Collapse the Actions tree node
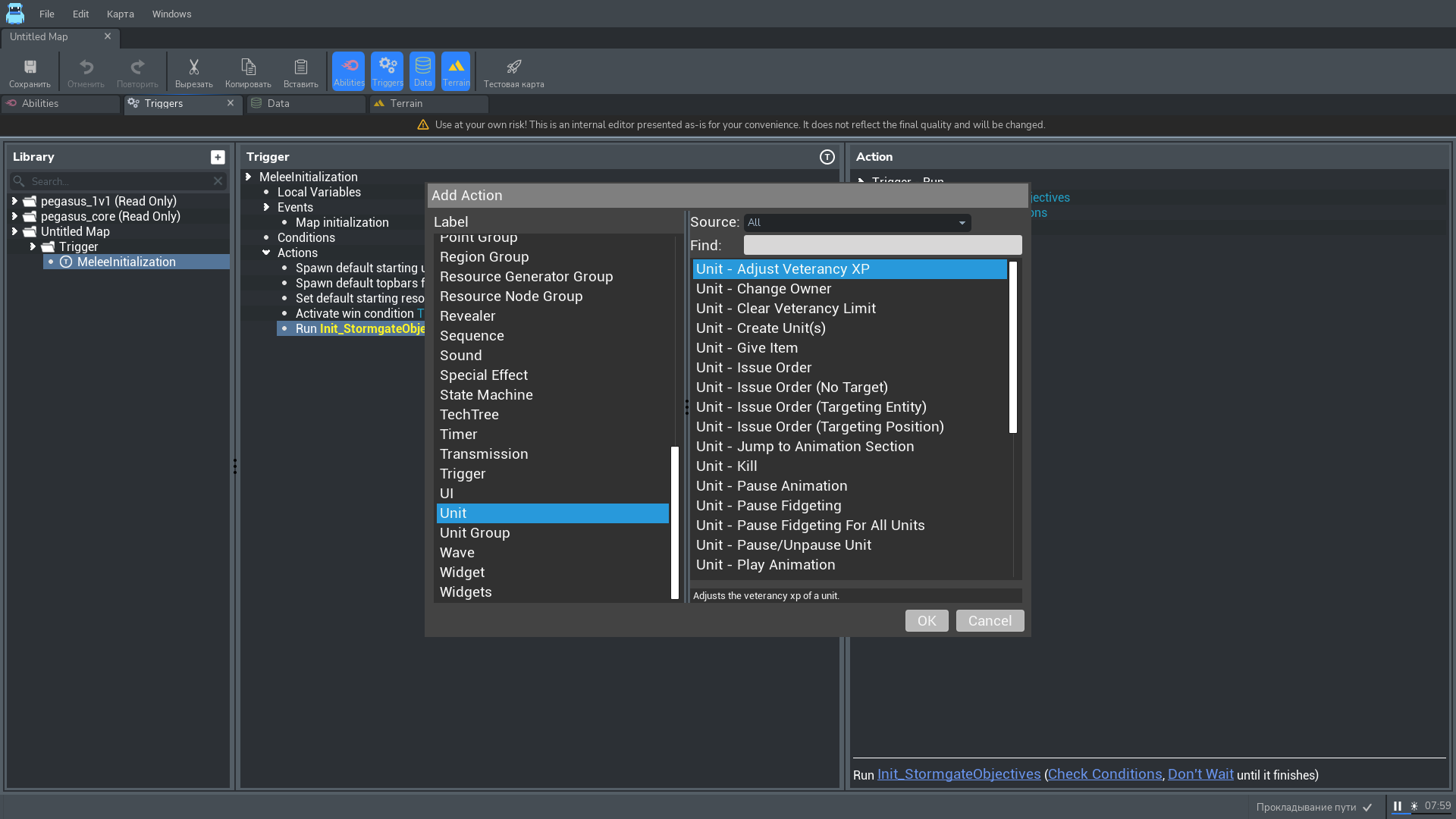This screenshot has width=1456, height=819. [x=266, y=253]
